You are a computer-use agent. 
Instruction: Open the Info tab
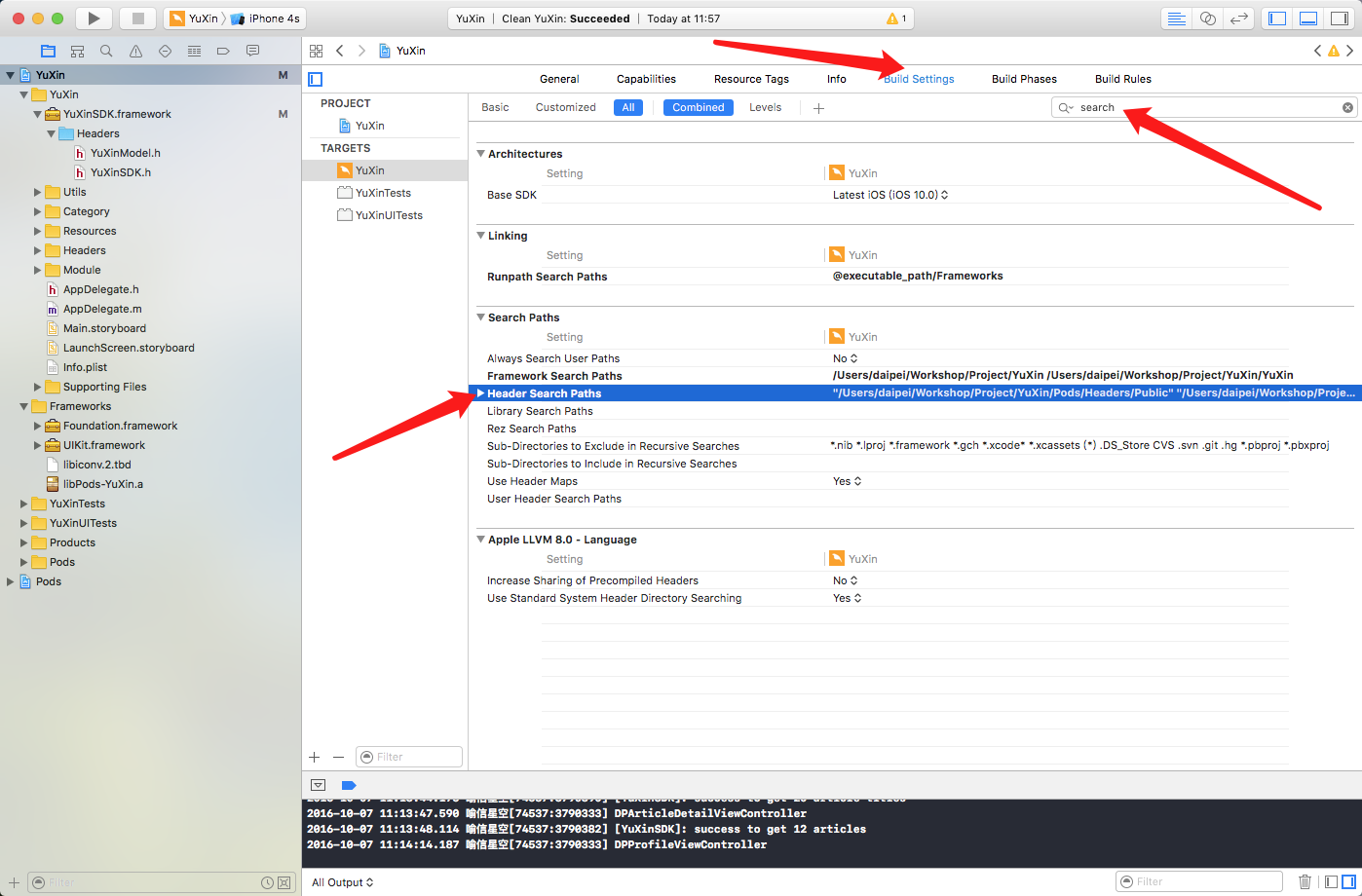coord(837,79)
